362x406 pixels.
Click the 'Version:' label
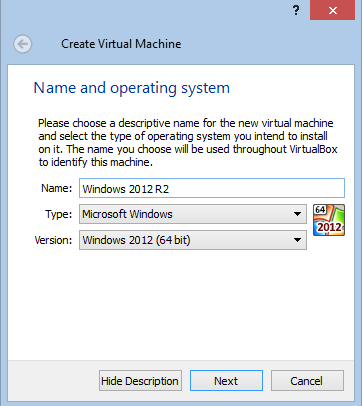pyautogui.click(x=53, y=240)
